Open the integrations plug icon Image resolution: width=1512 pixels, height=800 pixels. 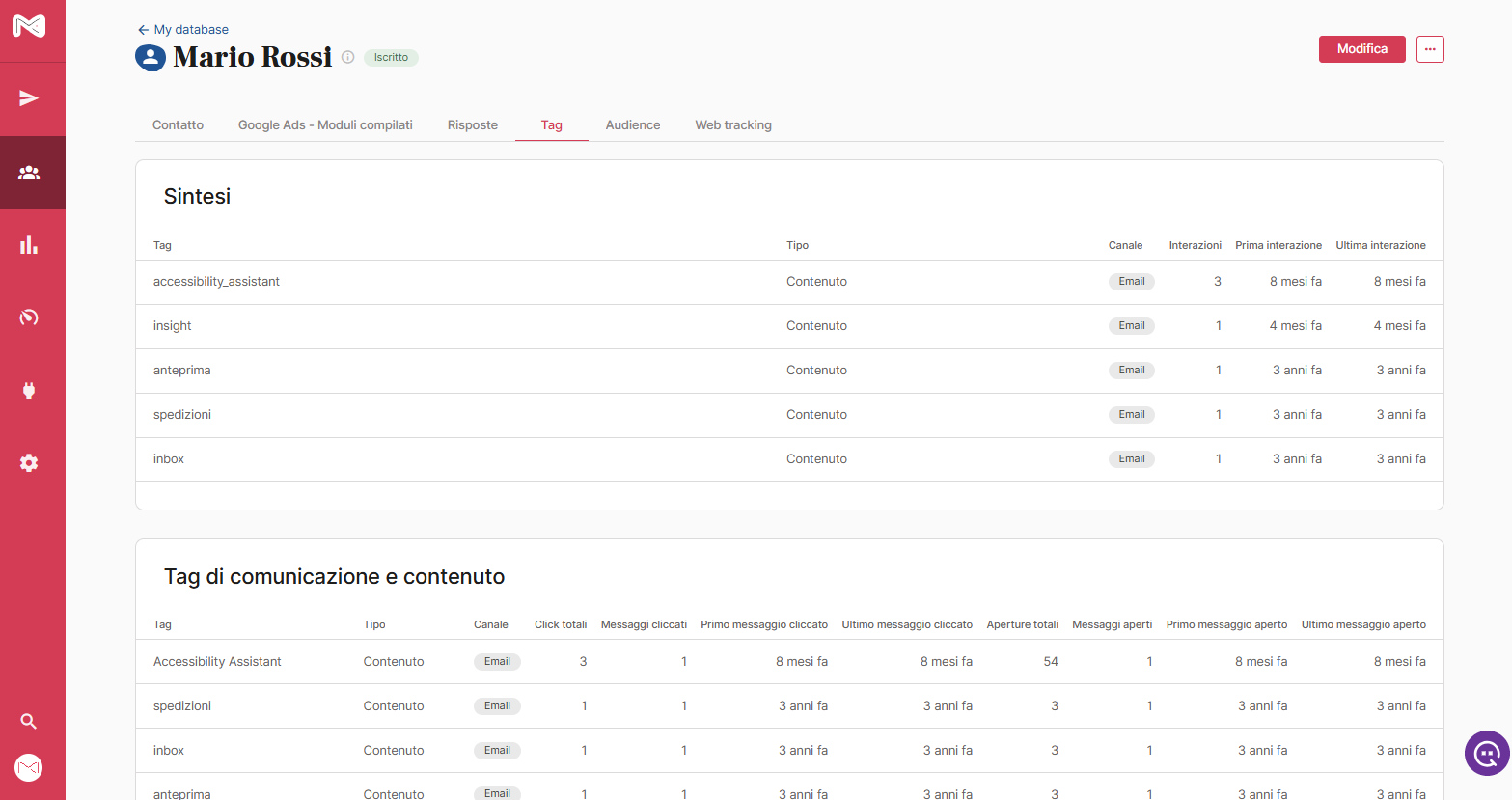29,390
